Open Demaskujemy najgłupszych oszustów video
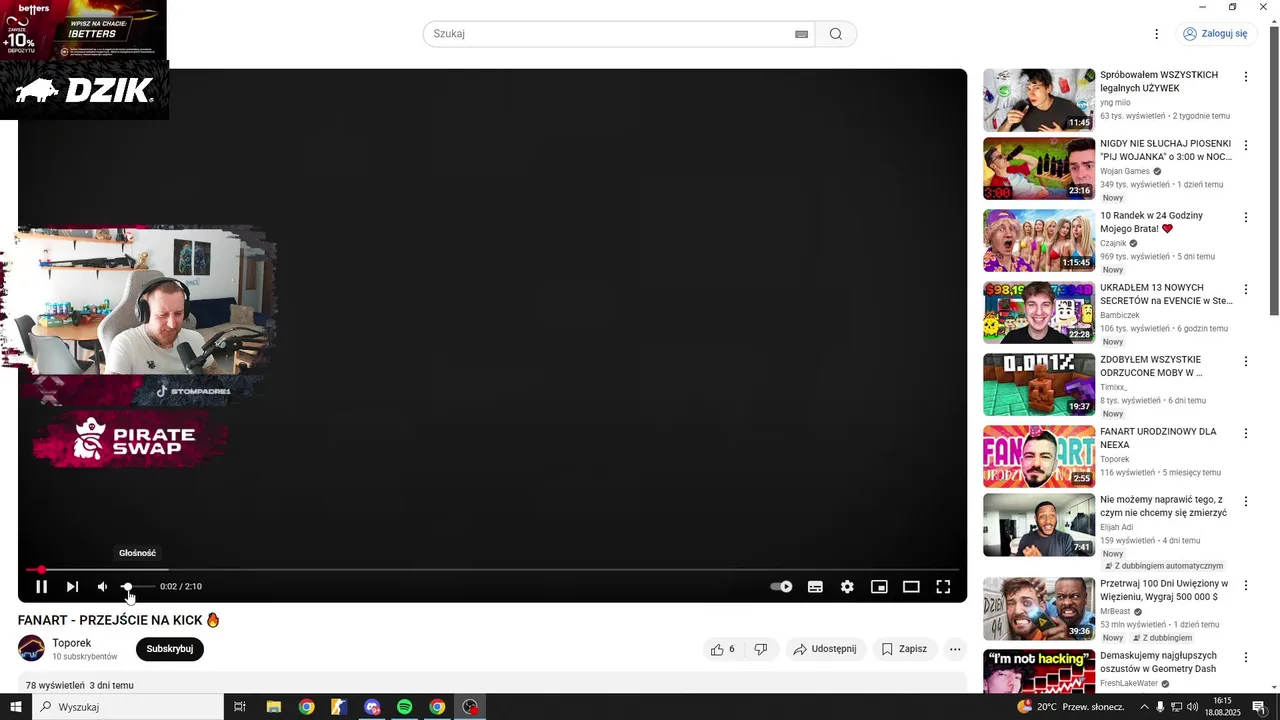 tap(1039, 671)
